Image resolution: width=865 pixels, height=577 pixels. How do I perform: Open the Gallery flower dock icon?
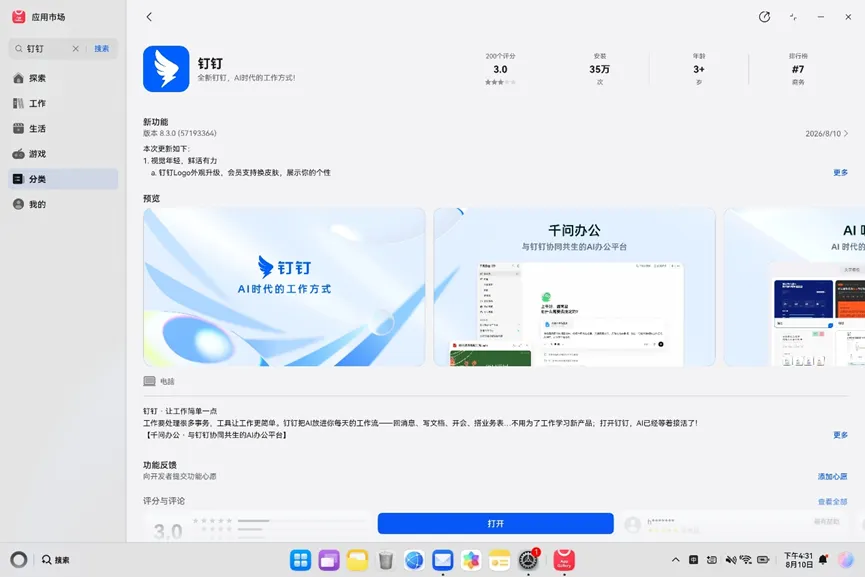tap(471, 560)
